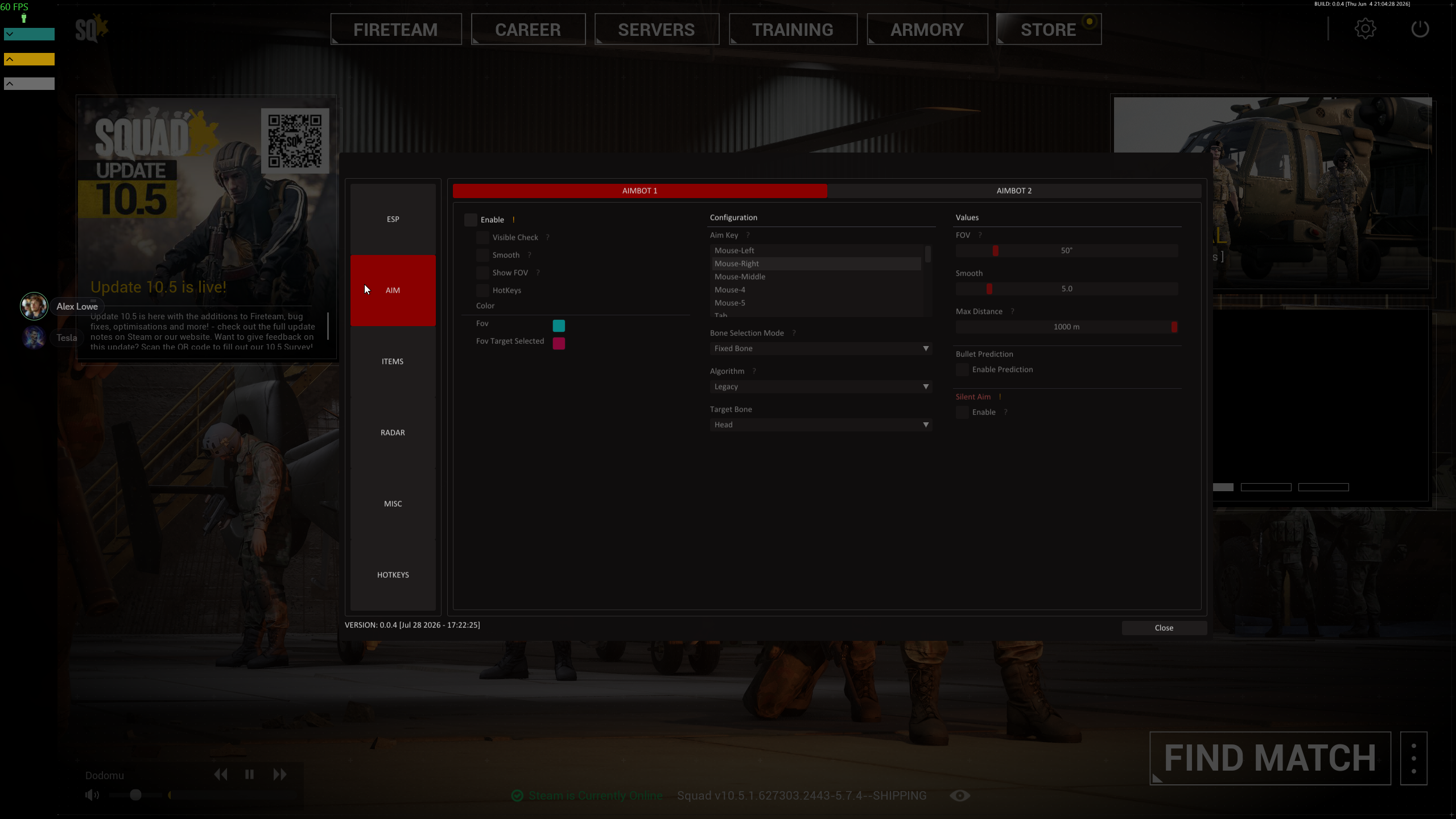Mute using the speaker volume icon
1456x819 pixels.
point(92,795)
